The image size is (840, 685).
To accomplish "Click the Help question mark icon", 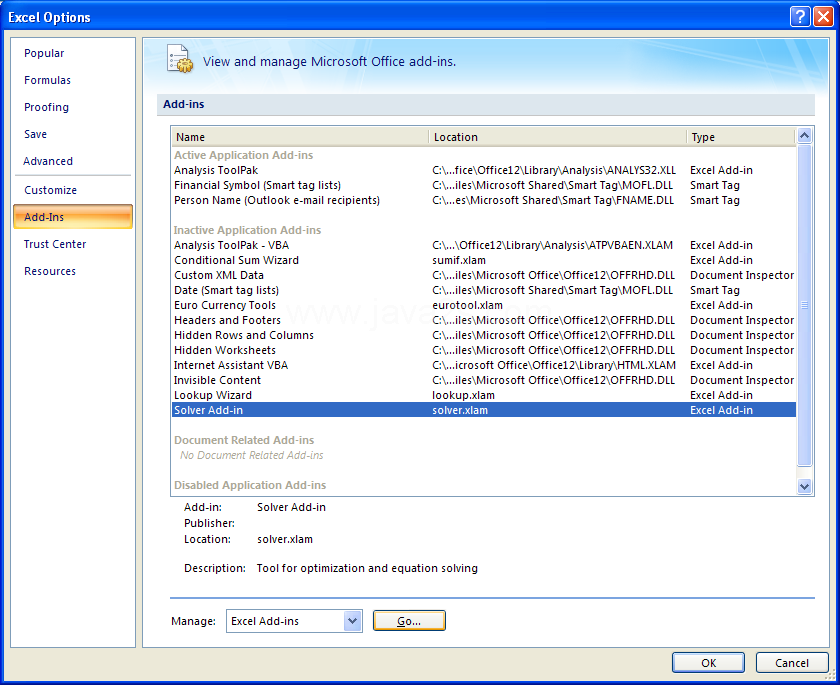I will click(x=800, y=17).
